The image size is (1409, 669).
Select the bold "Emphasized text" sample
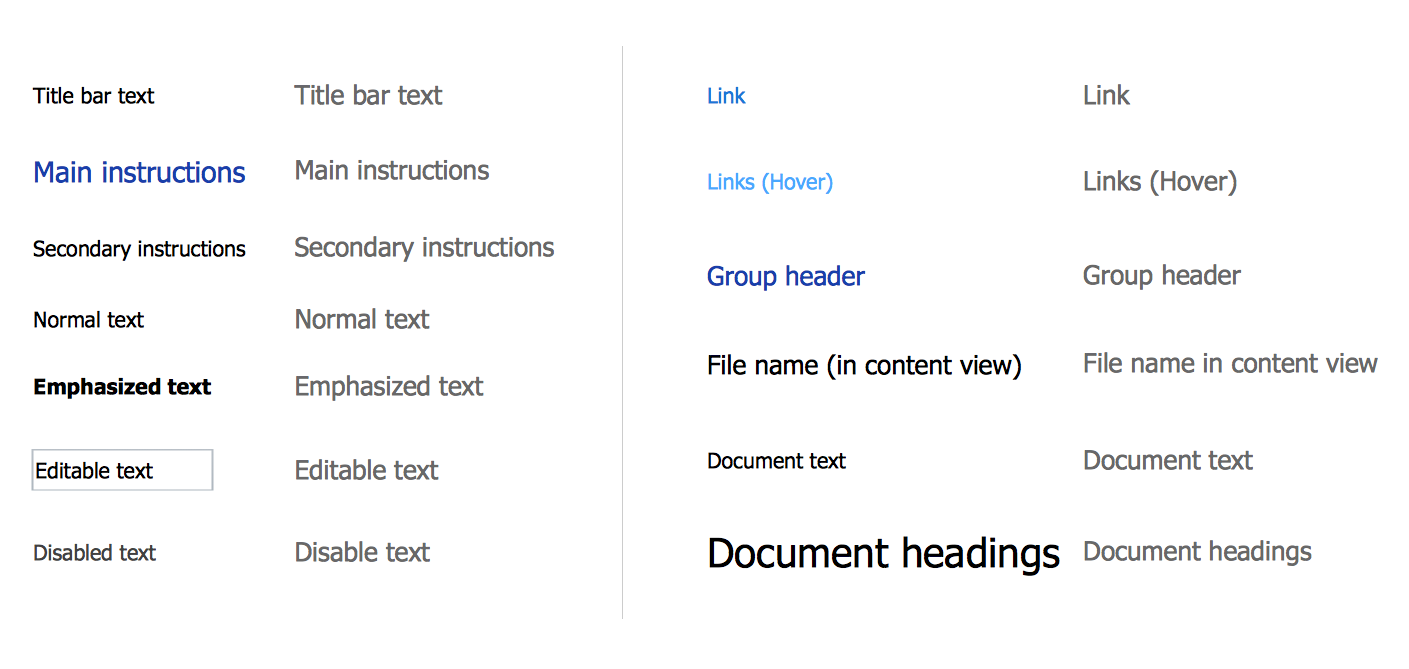(x=122, y=387)
